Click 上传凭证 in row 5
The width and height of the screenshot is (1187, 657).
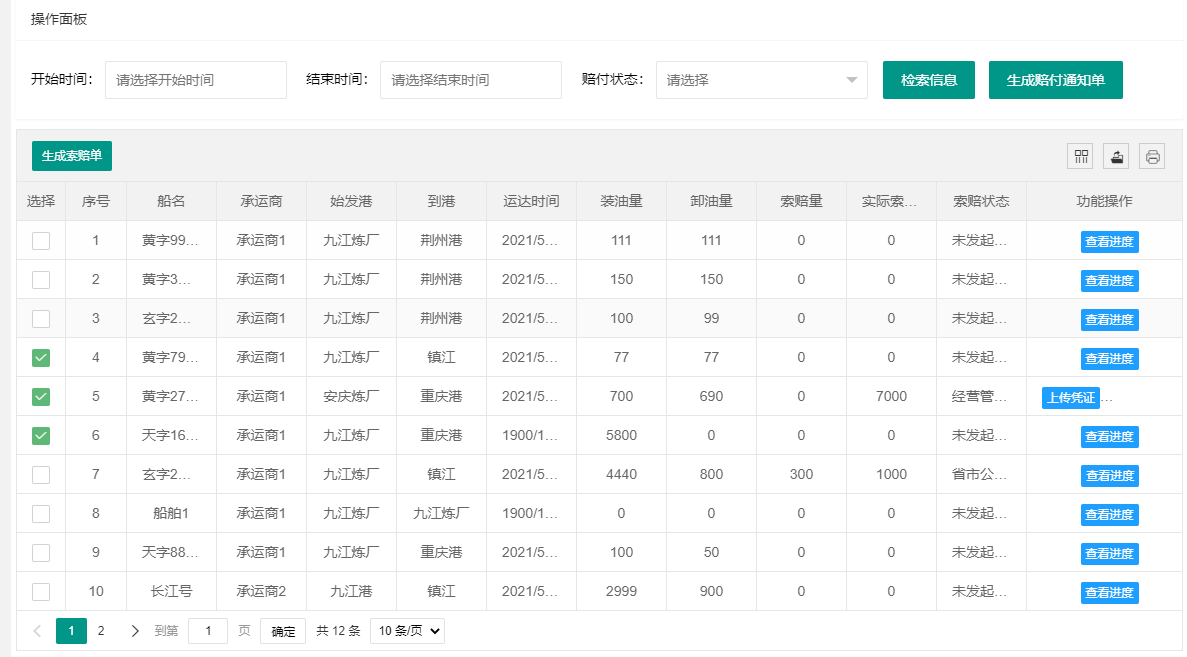click(1070, 398)
